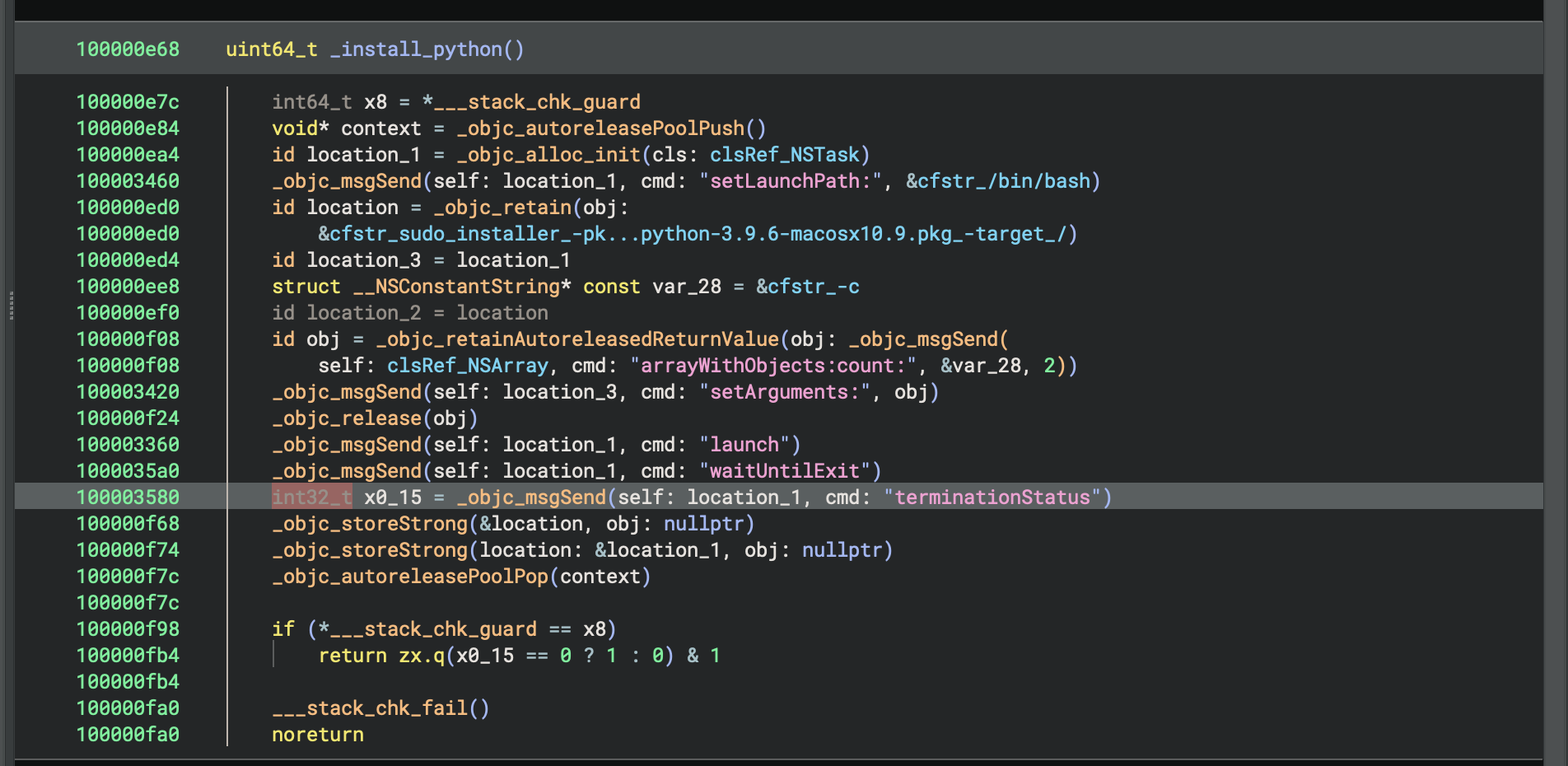1568x766 pixels.
Task: Click the first _objc_storeStrong call with &location
Action: (x=370, y=524)
